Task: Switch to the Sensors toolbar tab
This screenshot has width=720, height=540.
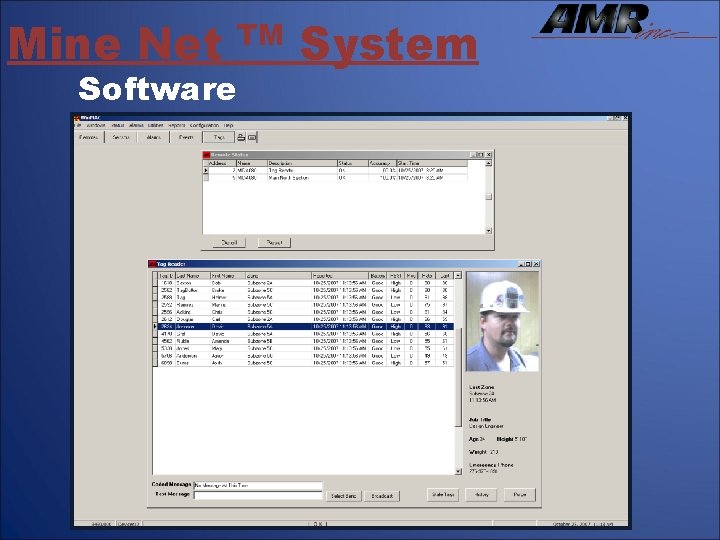Action: click(121, 137)
